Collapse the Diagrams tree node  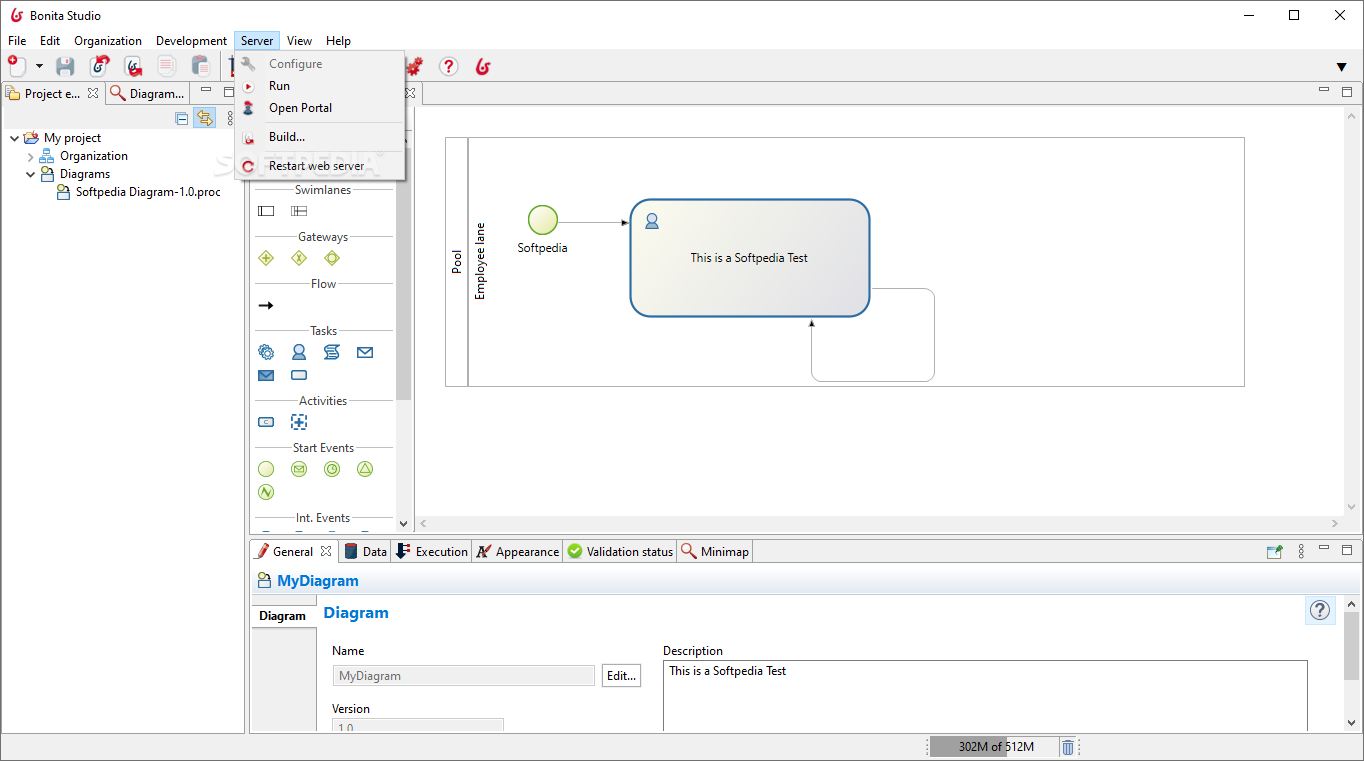[30, 174]
